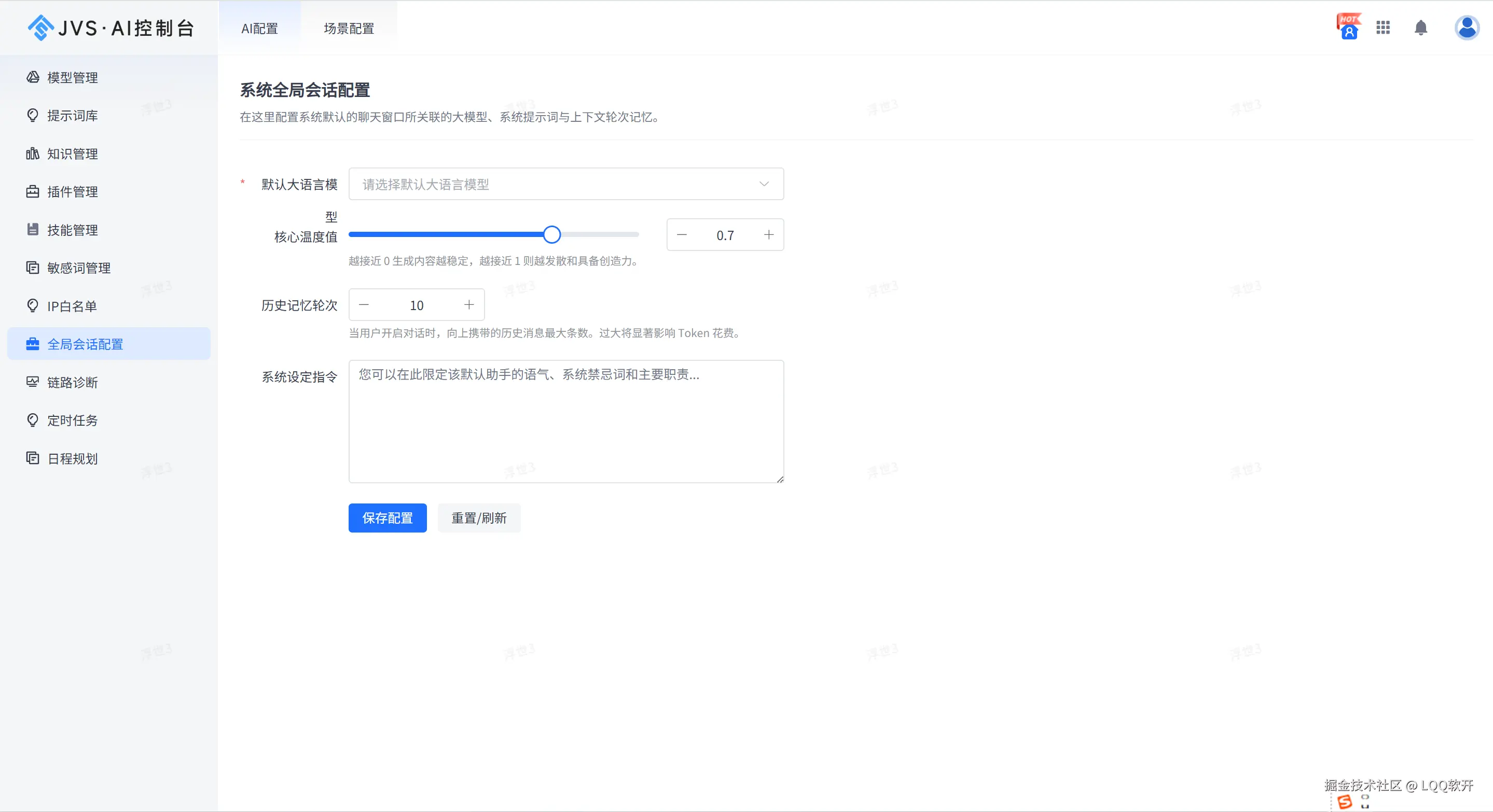This screenshot has width=1493, height=812.
Task: Select the skill management (技能管理) icon
Action: [x=33, y=229]
